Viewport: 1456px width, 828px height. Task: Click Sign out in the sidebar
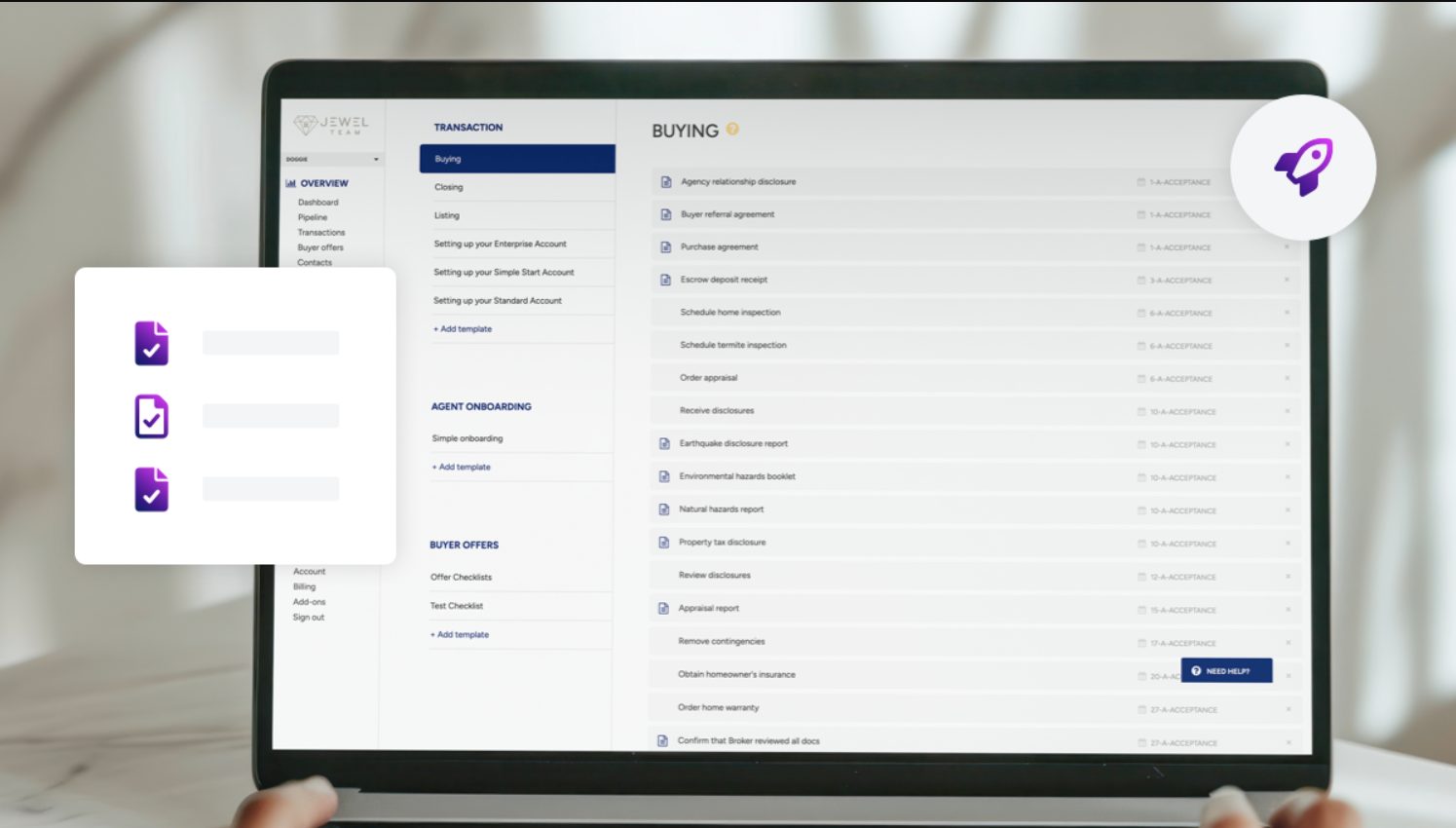pos(309,618)
